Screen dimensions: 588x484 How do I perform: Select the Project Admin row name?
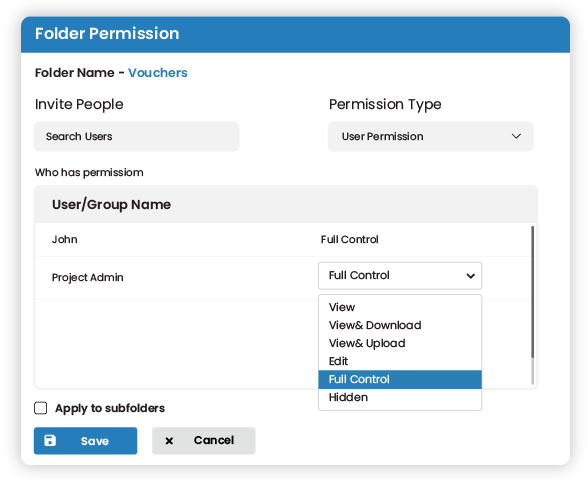click(x=87, y=277)
